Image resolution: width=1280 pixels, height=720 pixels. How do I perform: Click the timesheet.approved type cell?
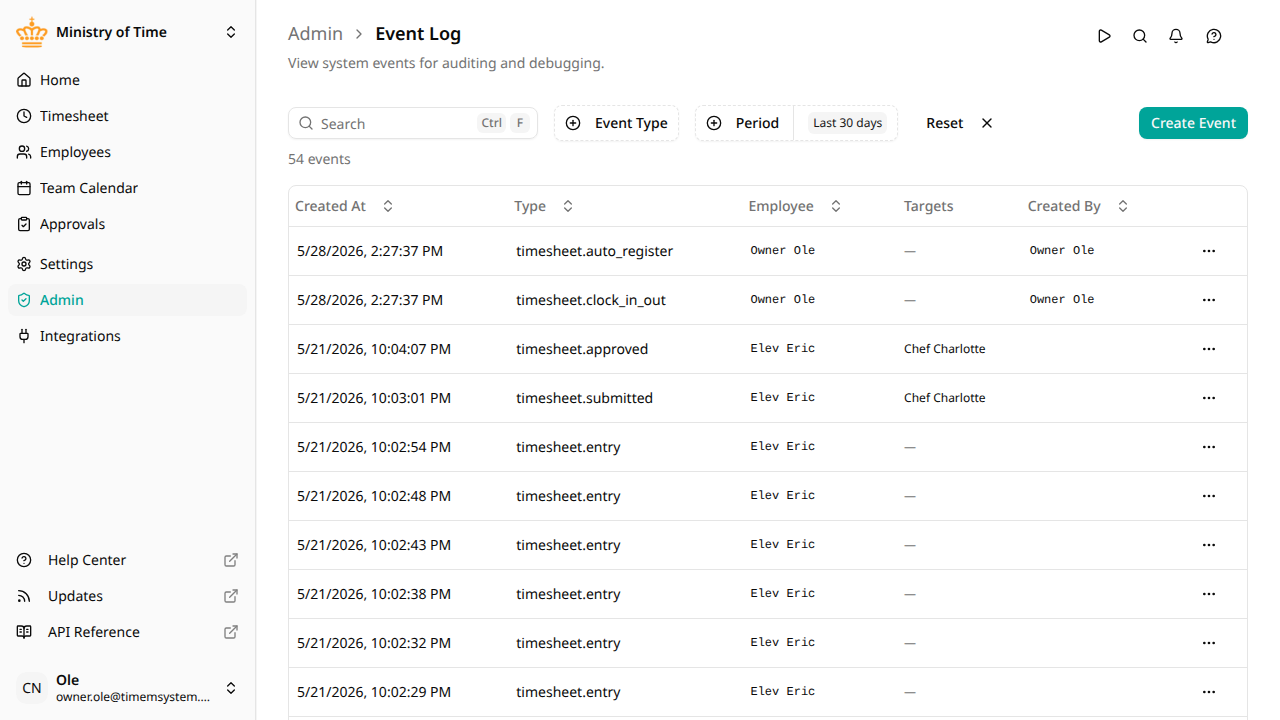(x=582, y=349)
